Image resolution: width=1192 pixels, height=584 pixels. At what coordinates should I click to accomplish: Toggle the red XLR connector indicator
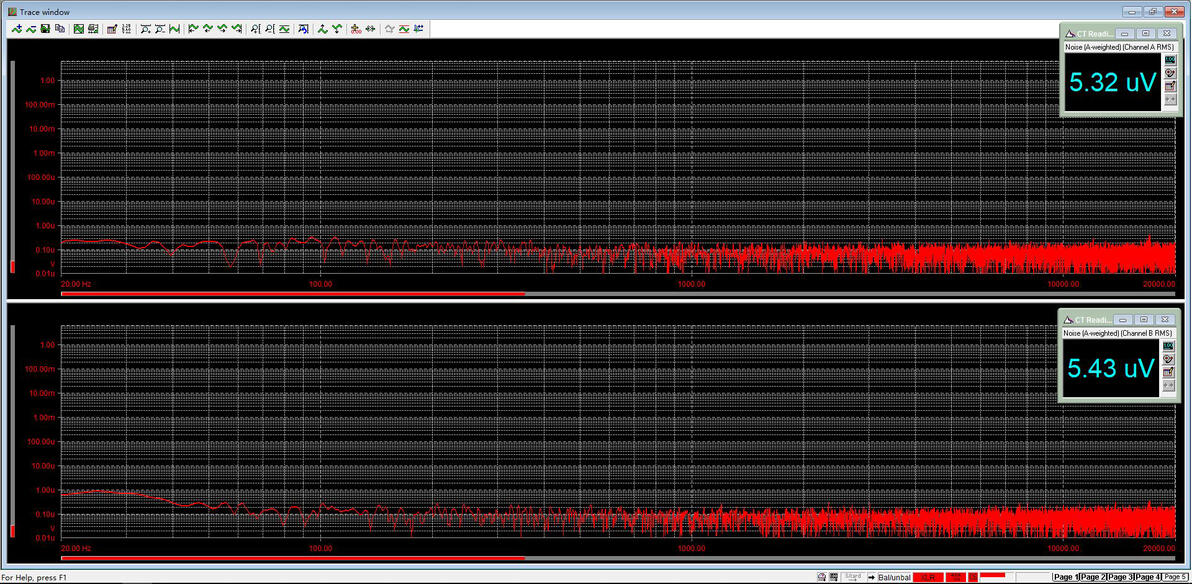point(928,577)
